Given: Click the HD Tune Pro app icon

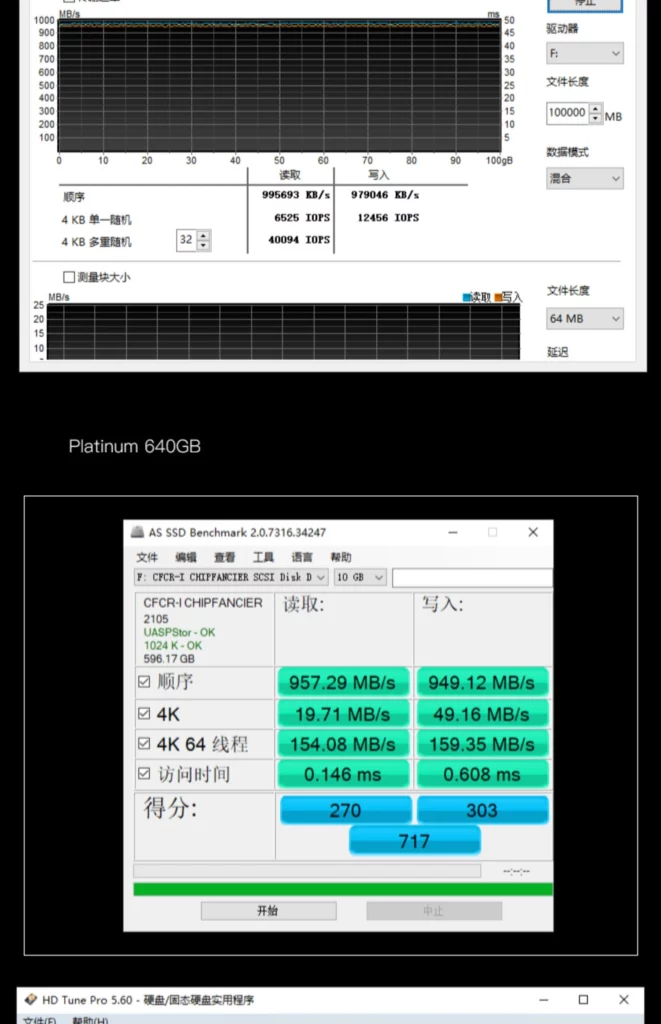Looking at the screenshot, I should (31, 999).
